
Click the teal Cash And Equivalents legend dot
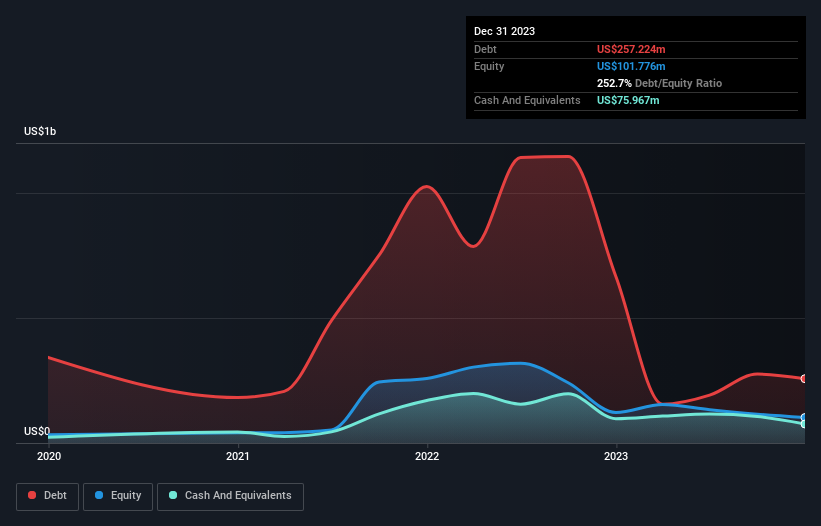173,495
